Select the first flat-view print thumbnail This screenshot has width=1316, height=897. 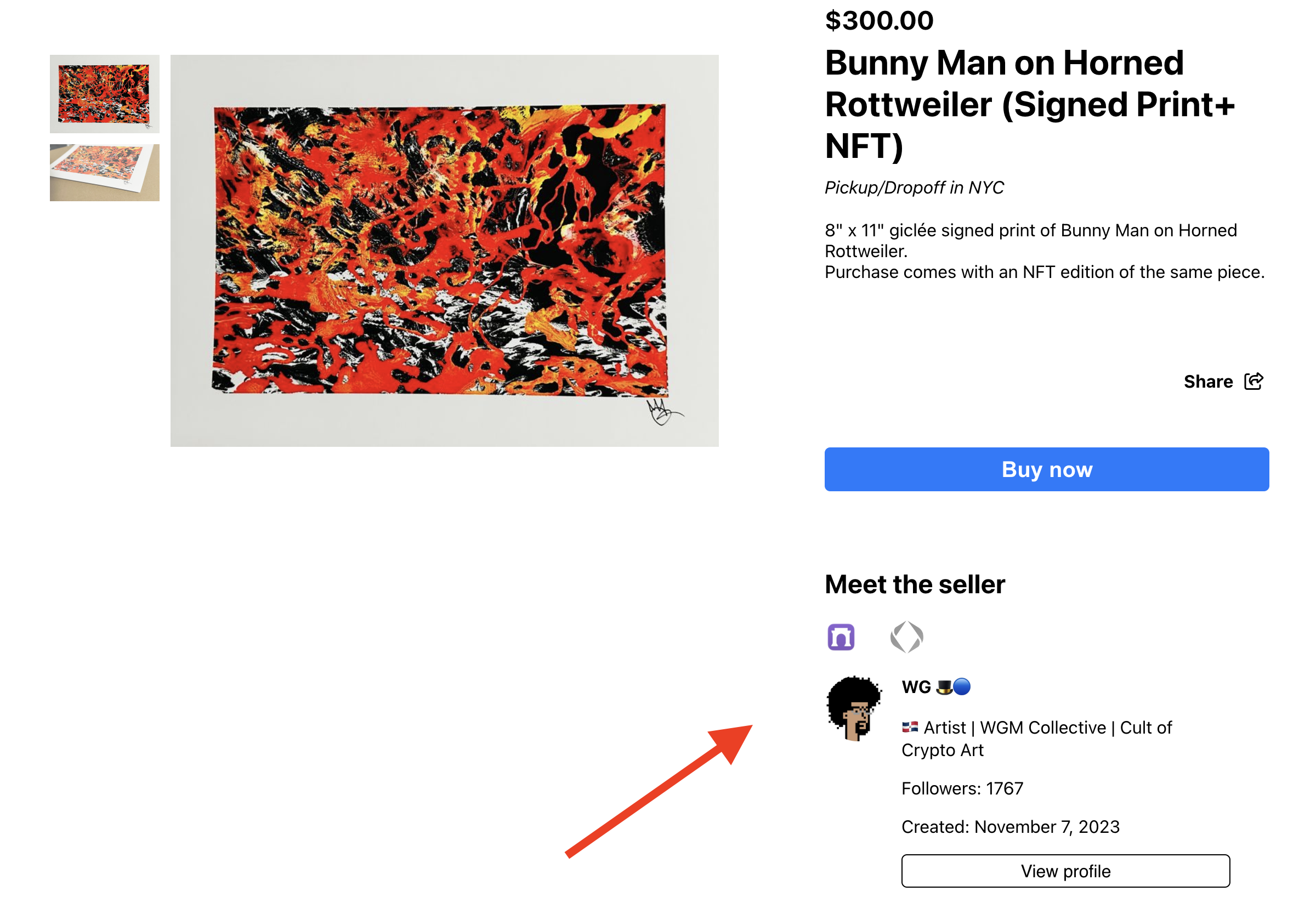tap(105, 94)
